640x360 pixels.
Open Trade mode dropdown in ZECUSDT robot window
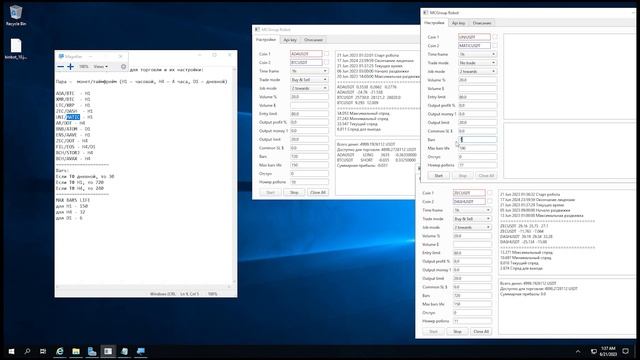472,219
